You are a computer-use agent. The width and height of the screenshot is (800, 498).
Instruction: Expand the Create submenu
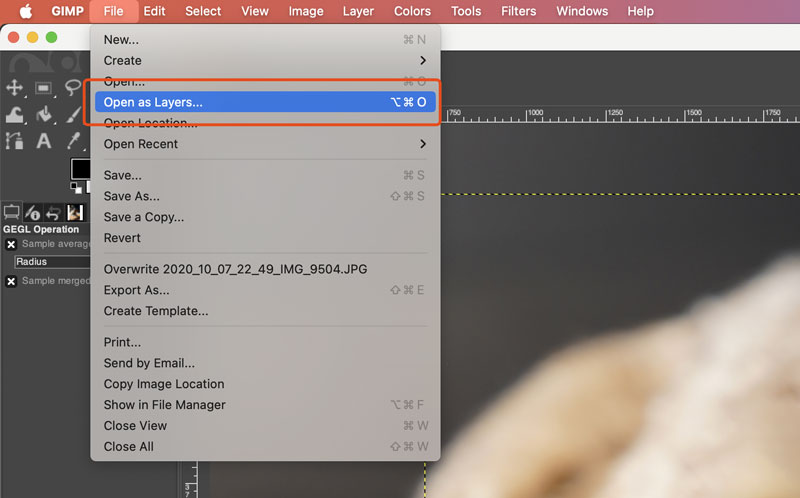click(x=265, y=60)
